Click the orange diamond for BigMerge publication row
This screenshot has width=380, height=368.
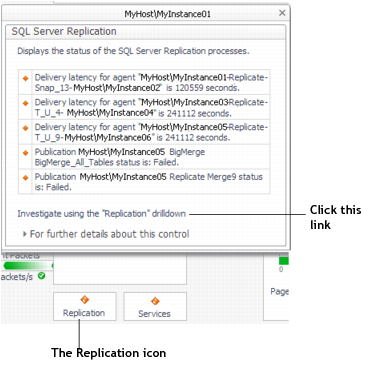click(25, 153)
